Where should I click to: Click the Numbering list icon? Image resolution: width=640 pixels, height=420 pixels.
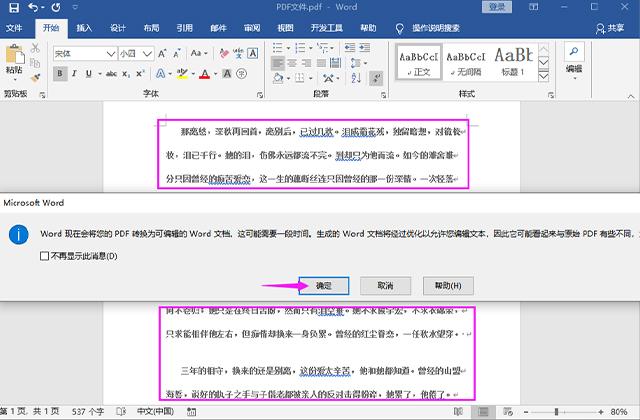click(300, 48)
